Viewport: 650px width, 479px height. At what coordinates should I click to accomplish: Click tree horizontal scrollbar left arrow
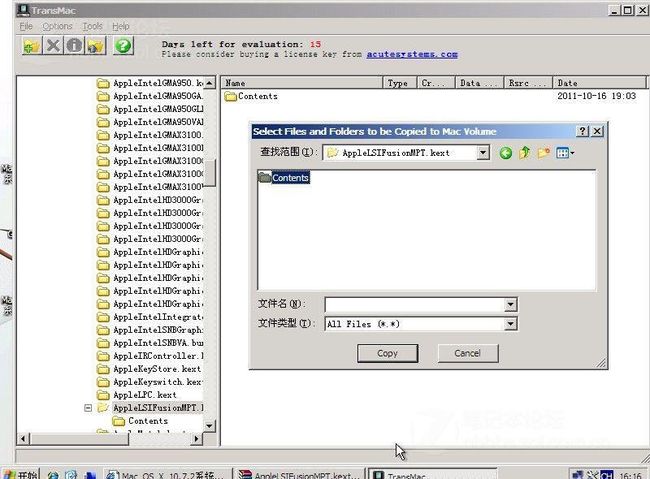pyautogui.click(x=23, y=438)
